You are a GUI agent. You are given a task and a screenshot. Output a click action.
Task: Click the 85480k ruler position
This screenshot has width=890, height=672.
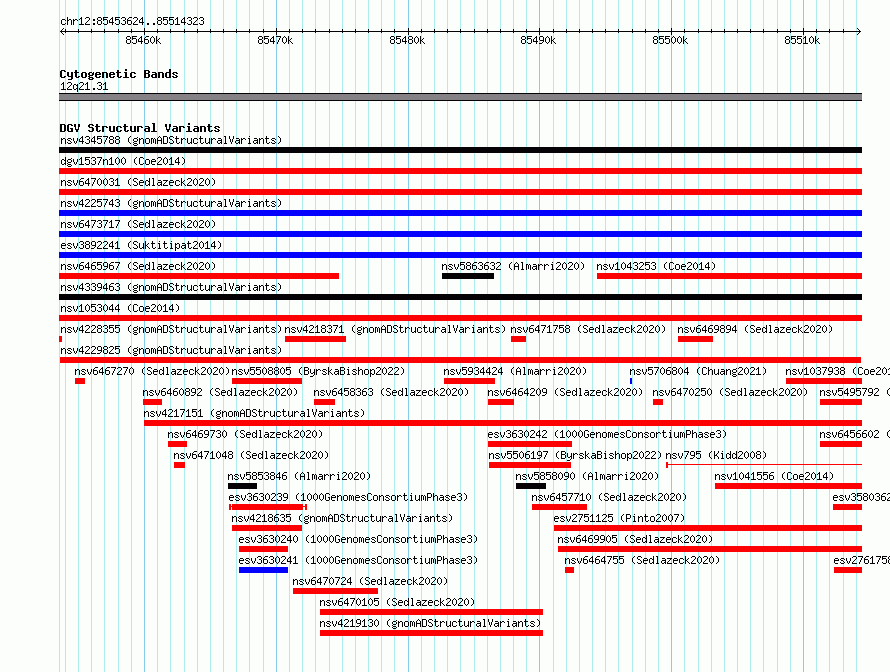pyautogui.click(x=407, y=40)
